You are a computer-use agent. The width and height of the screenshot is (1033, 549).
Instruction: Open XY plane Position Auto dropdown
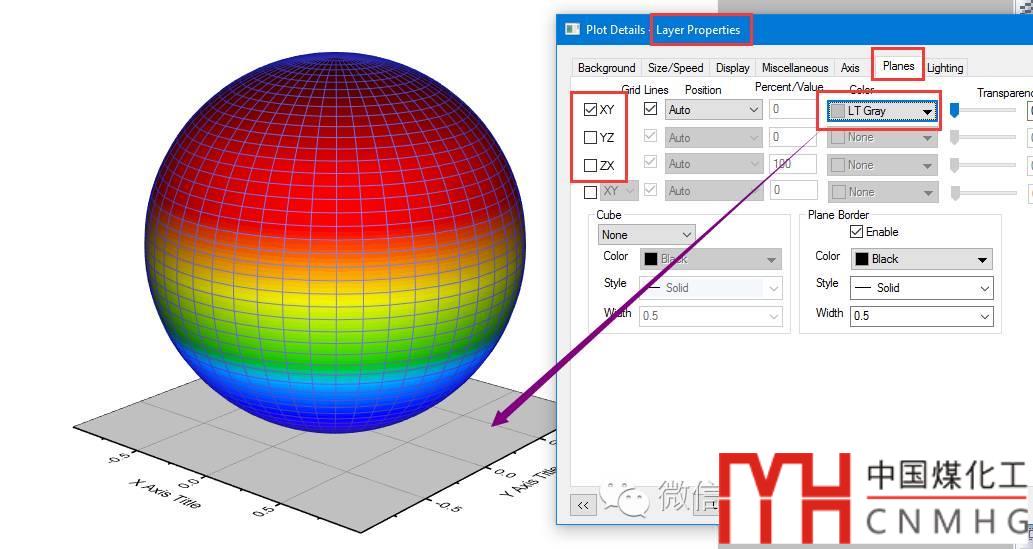coord(713,109)
